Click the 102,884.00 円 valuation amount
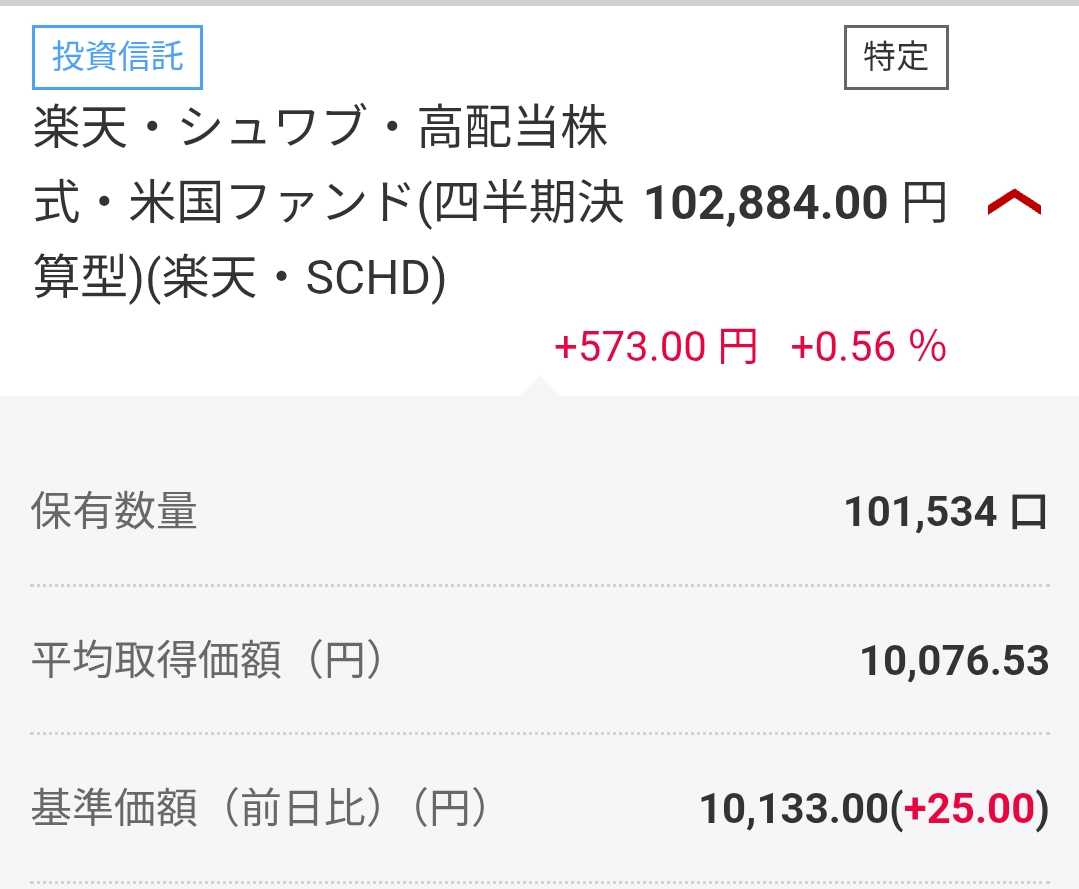1079x889 pixels. point(766,205)
